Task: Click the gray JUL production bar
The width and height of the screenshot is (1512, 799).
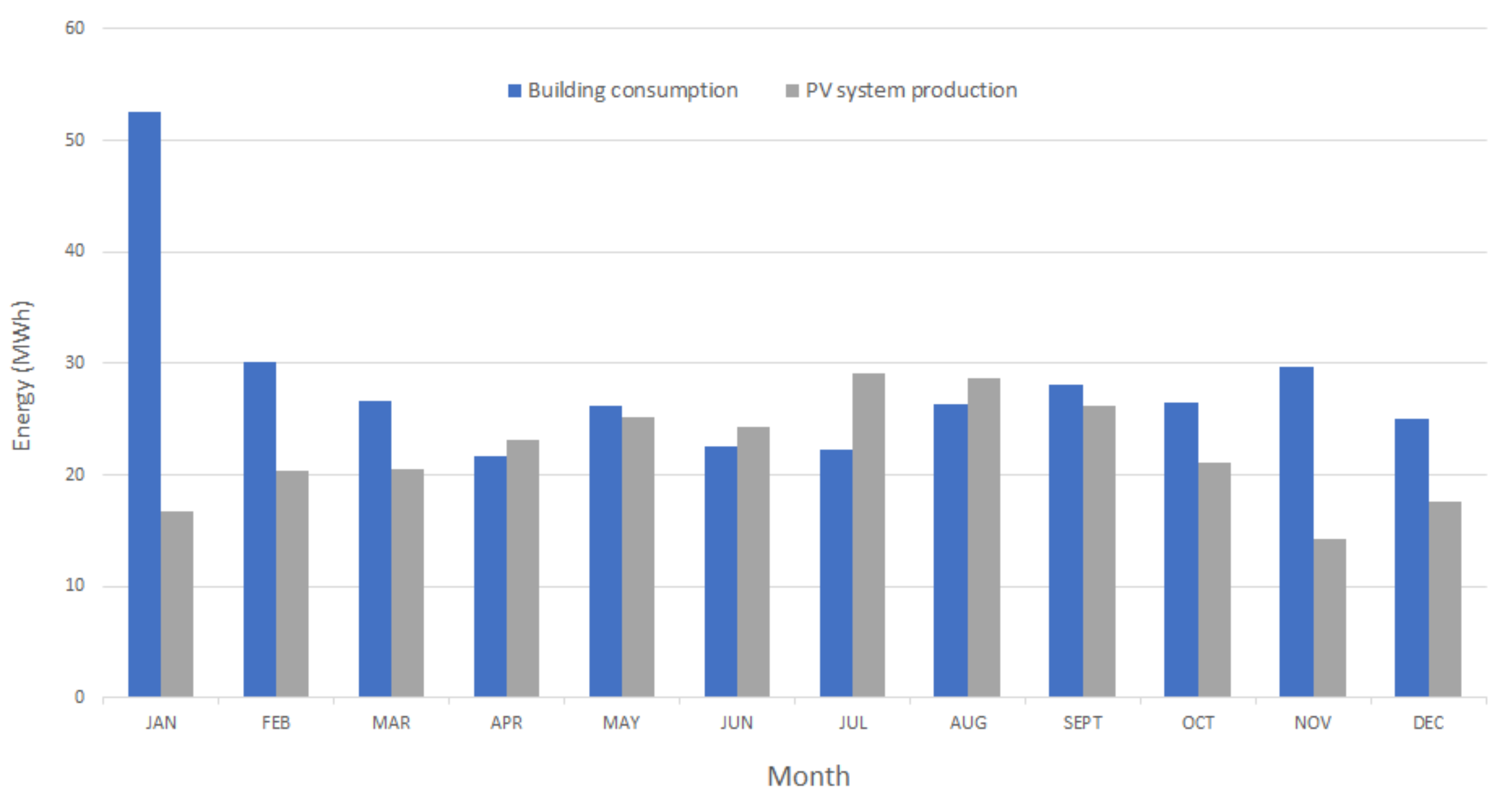Action: click(x=868, y=535)
